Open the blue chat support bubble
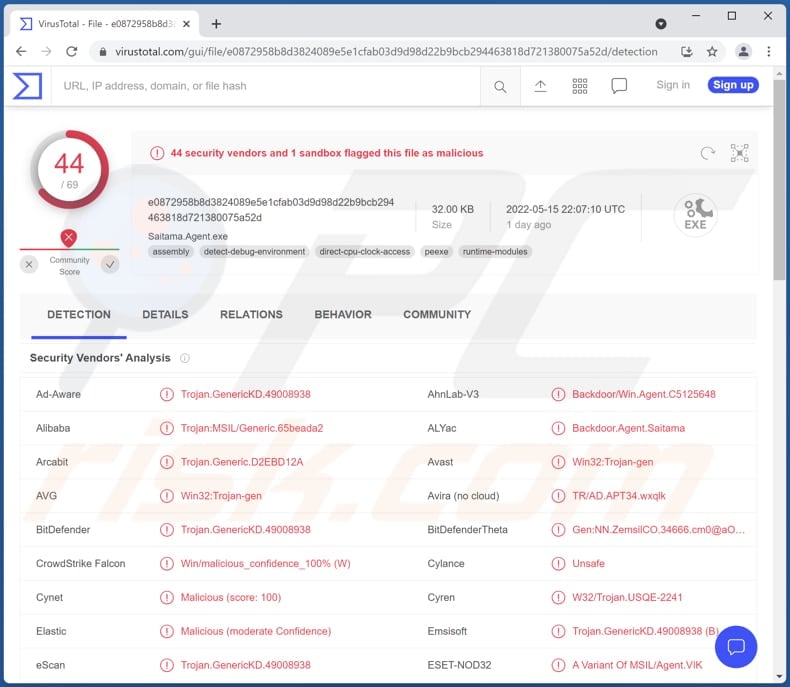 point(736,647)
